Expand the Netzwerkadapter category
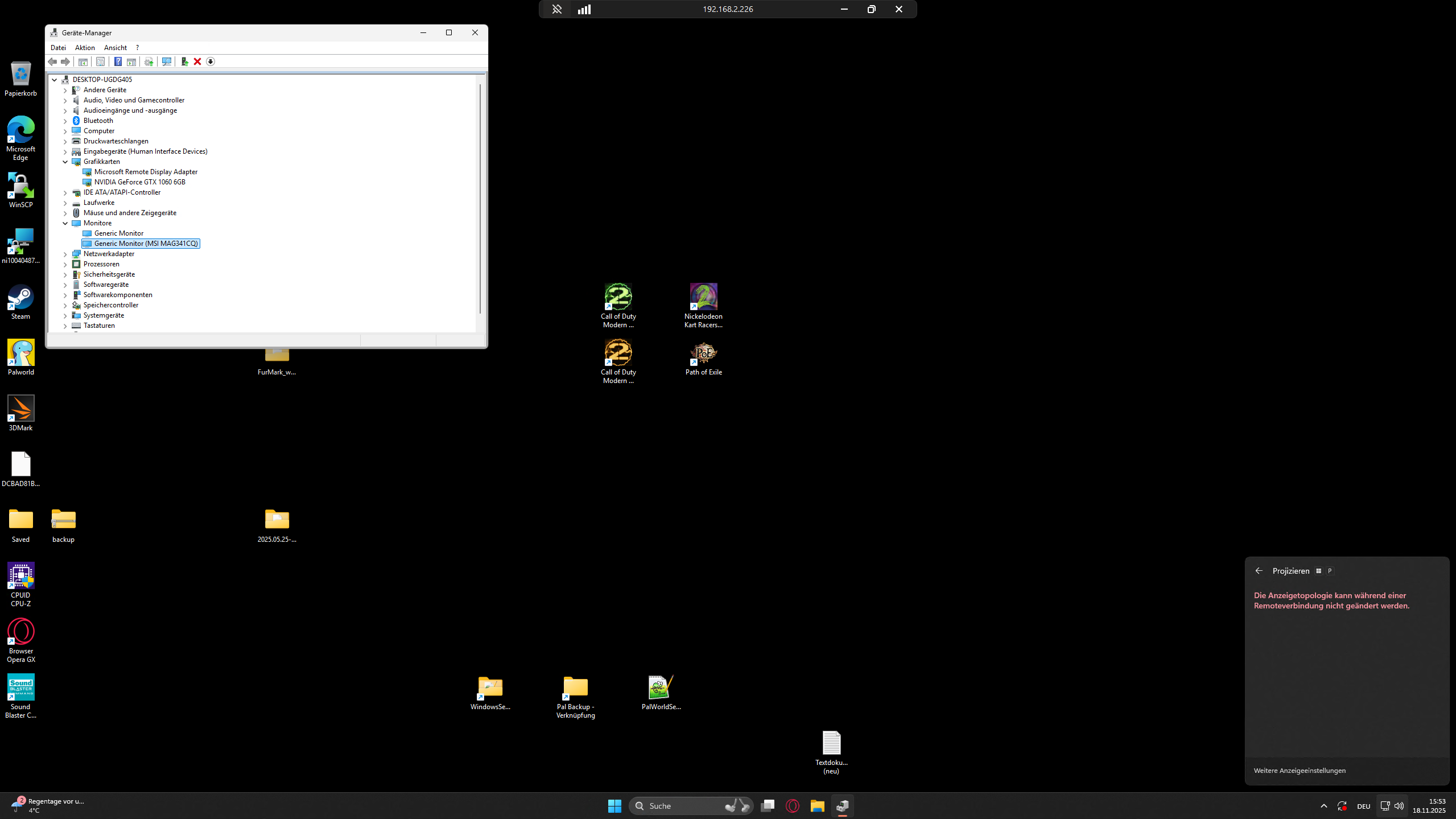 [x=65, y=254]
